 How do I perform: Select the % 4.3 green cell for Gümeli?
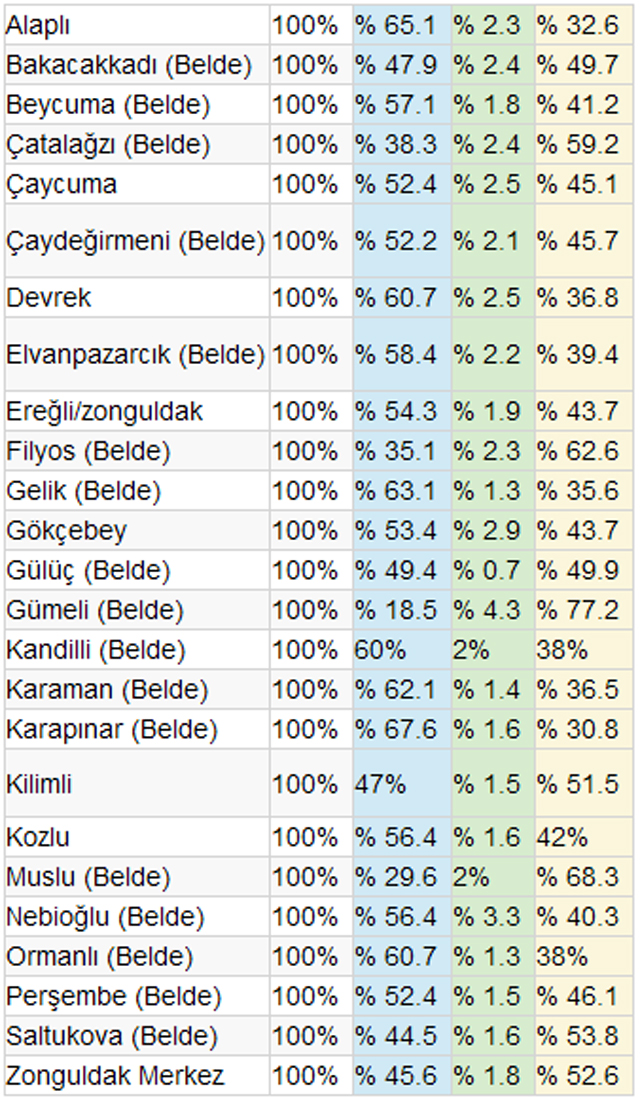point(493,610)
